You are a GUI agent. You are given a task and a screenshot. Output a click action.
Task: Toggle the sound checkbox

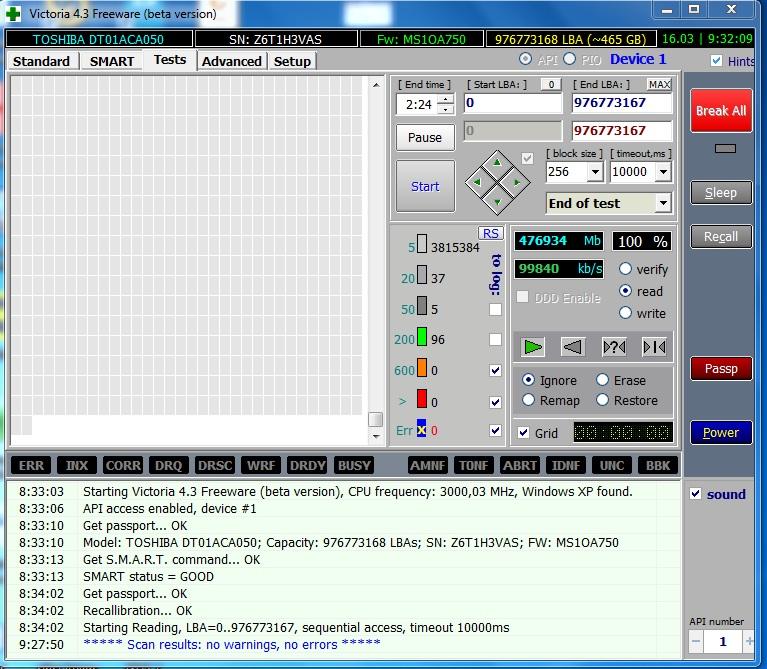(696, 494)
